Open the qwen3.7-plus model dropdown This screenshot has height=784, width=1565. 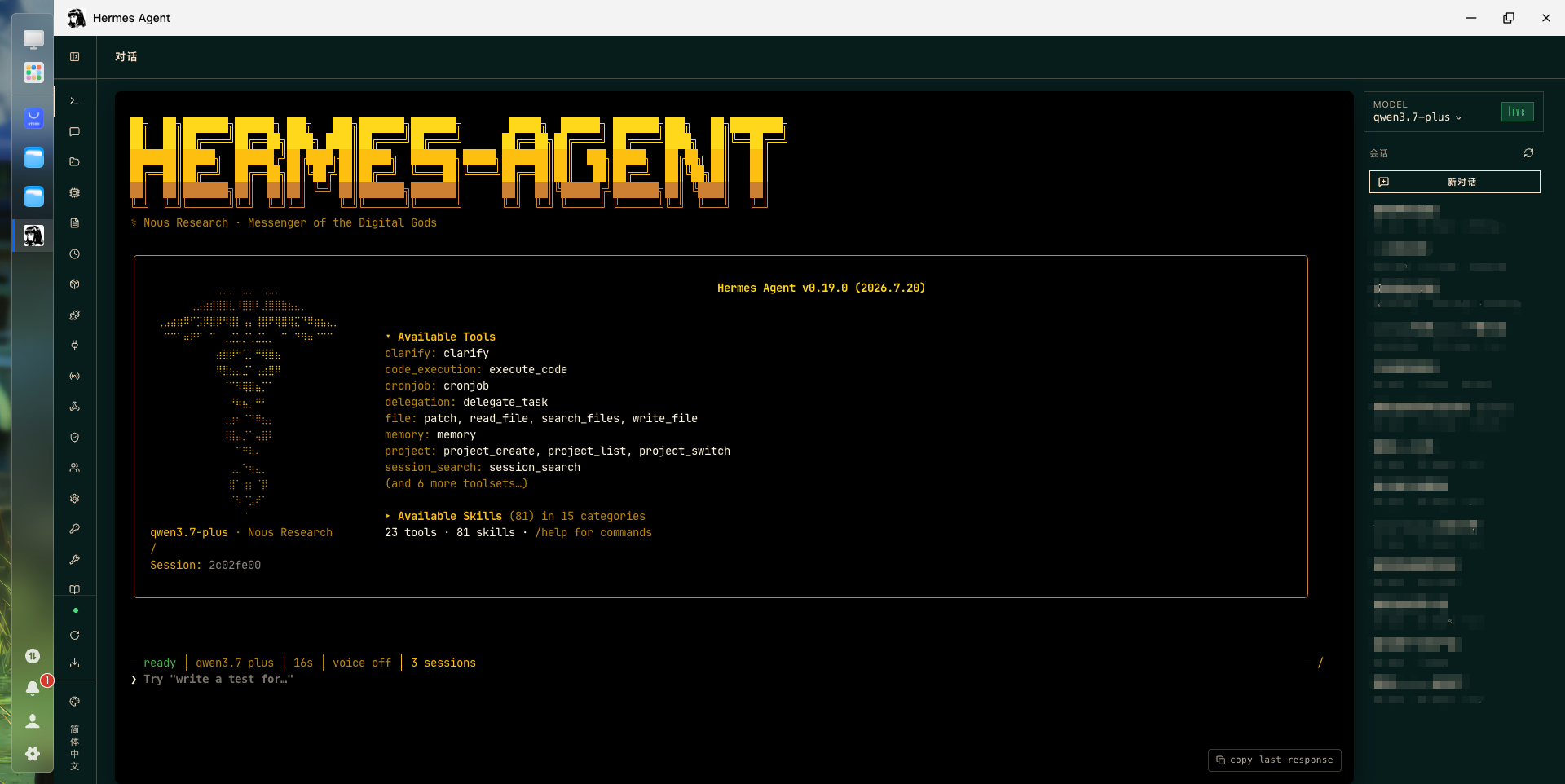tap(1417, 117)
